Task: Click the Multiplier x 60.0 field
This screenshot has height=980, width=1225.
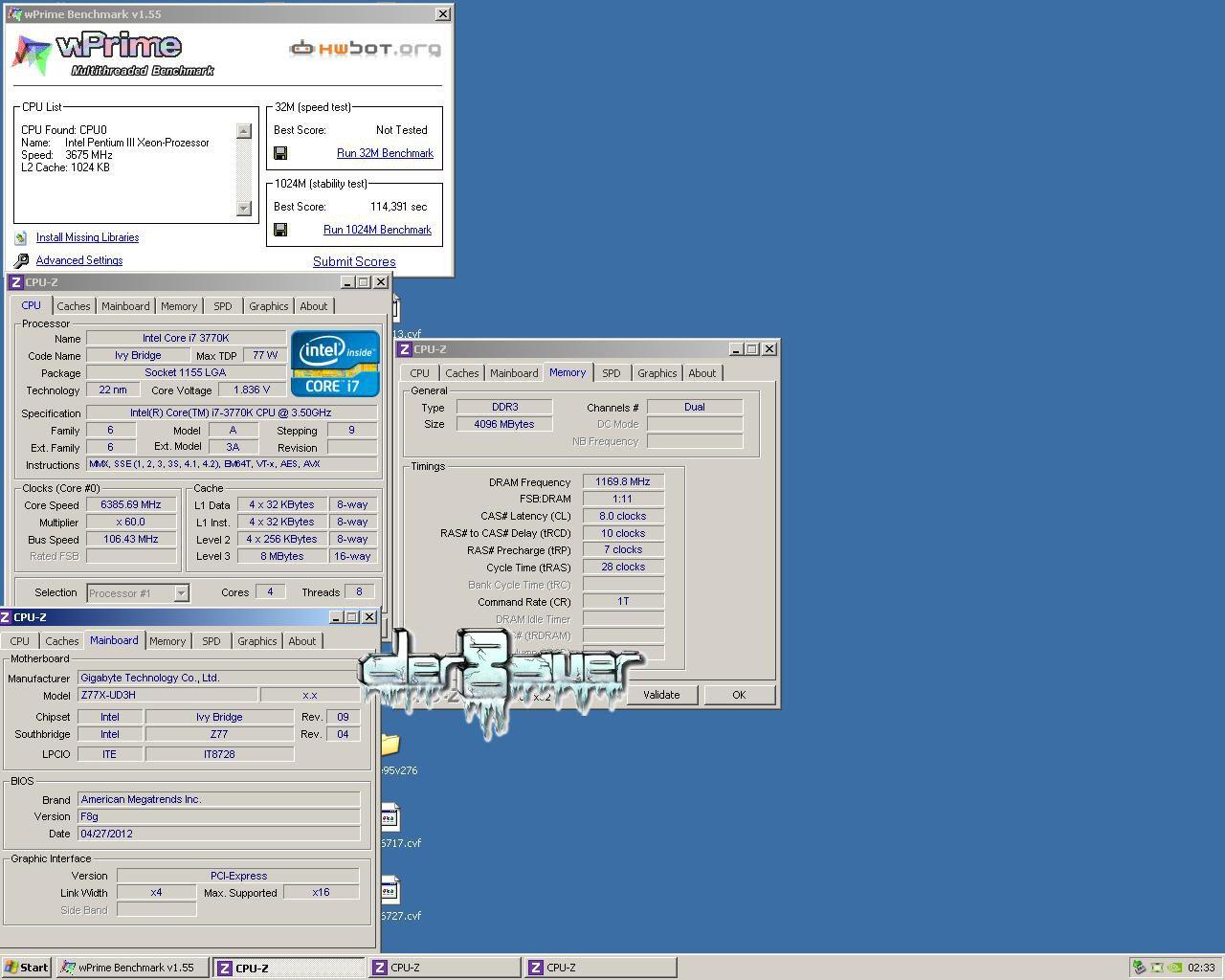Action: 131,522
